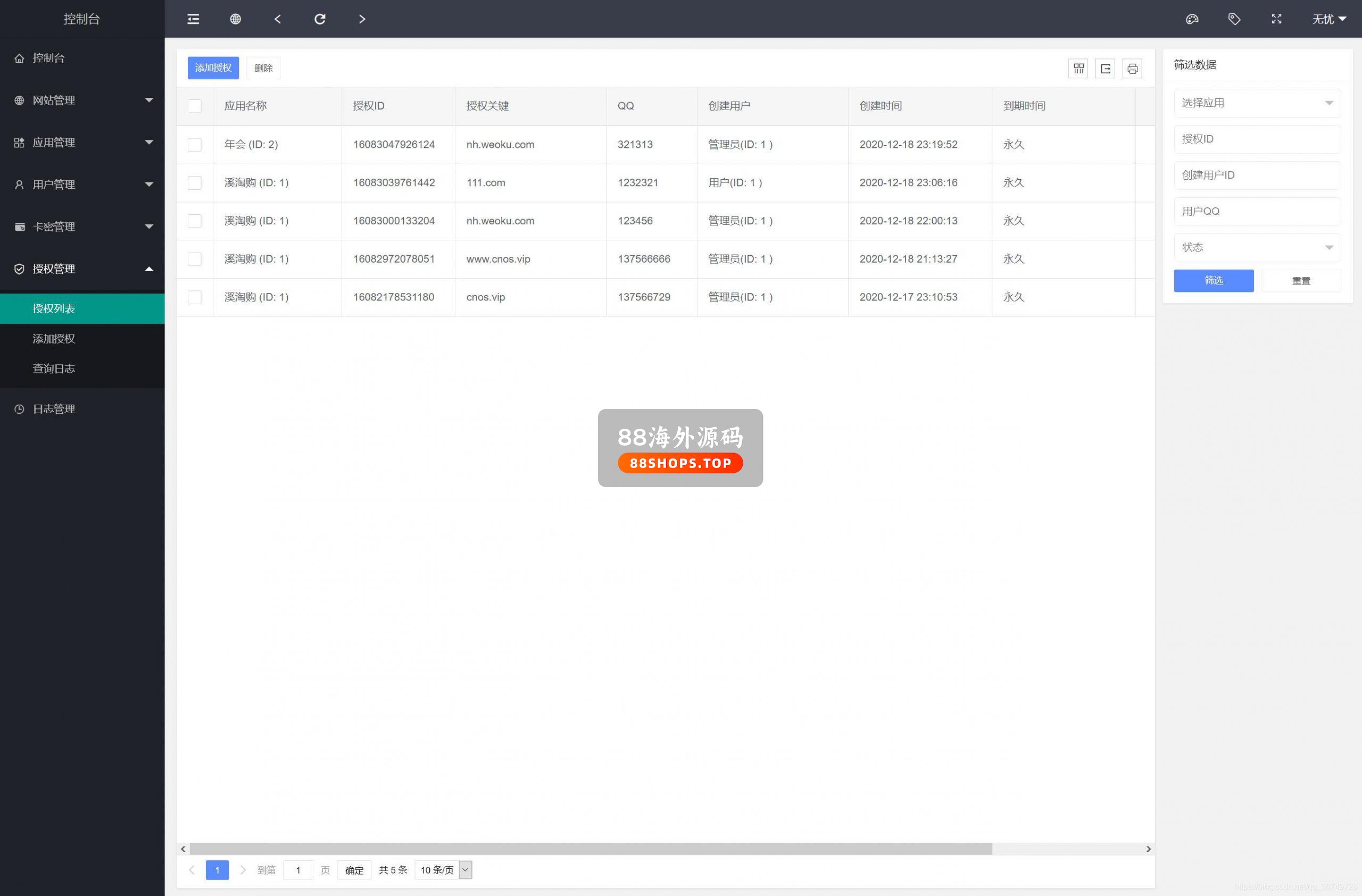Screen dimensions: 1362x896
Task: Open the 状态 filter dropdown
Action: (1257, 248)
